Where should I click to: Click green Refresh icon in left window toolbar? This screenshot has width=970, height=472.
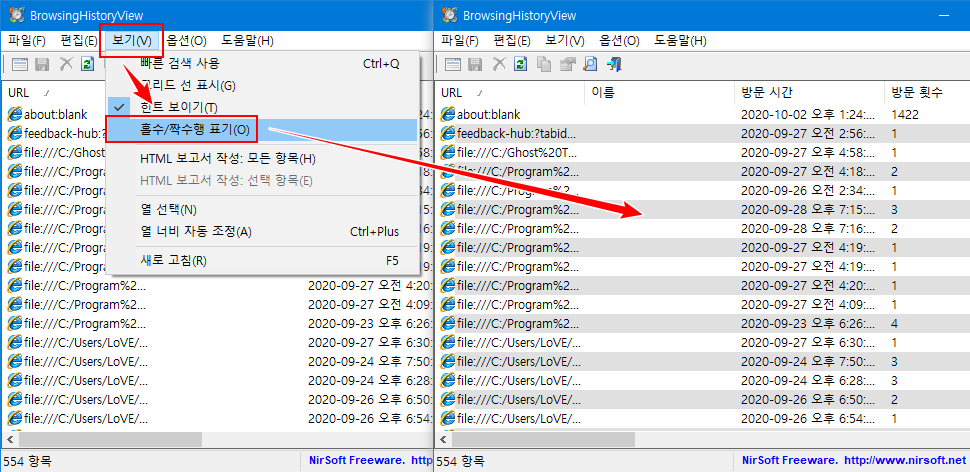(x=88, y=64)
